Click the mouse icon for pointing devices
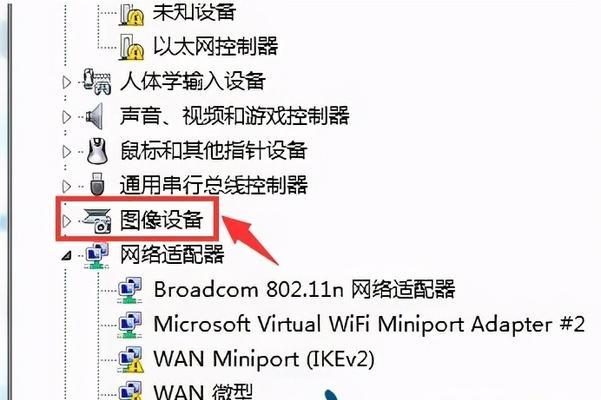 point(97,151)
